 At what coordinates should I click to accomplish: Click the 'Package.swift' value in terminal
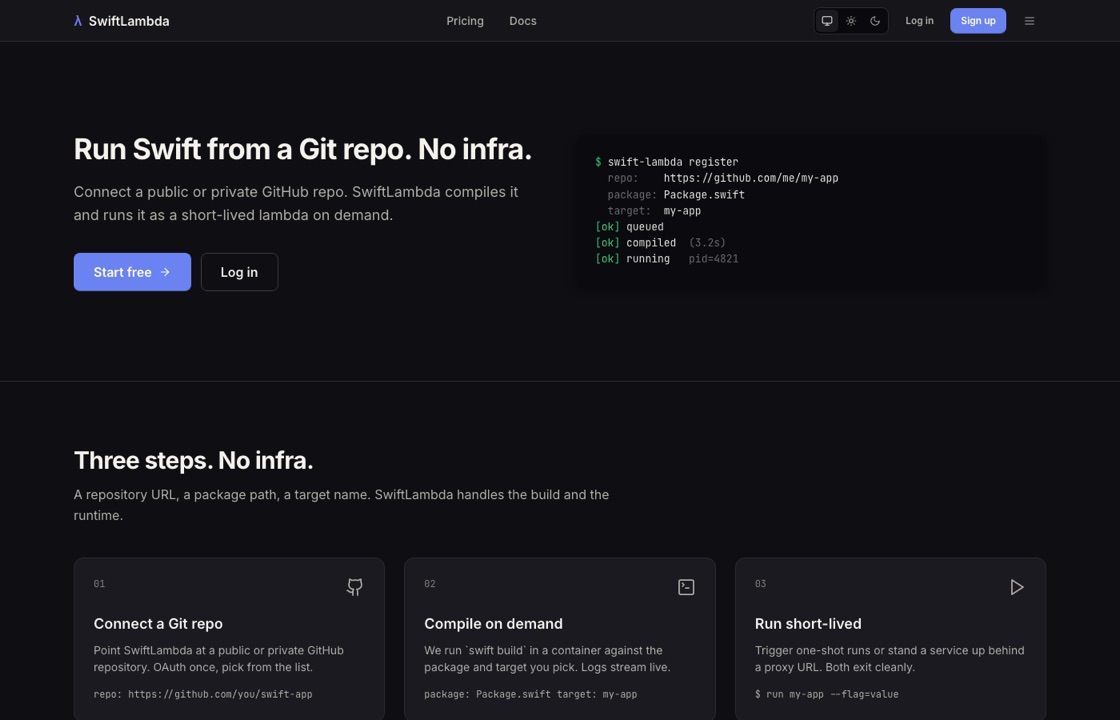[x=704, y=194]
